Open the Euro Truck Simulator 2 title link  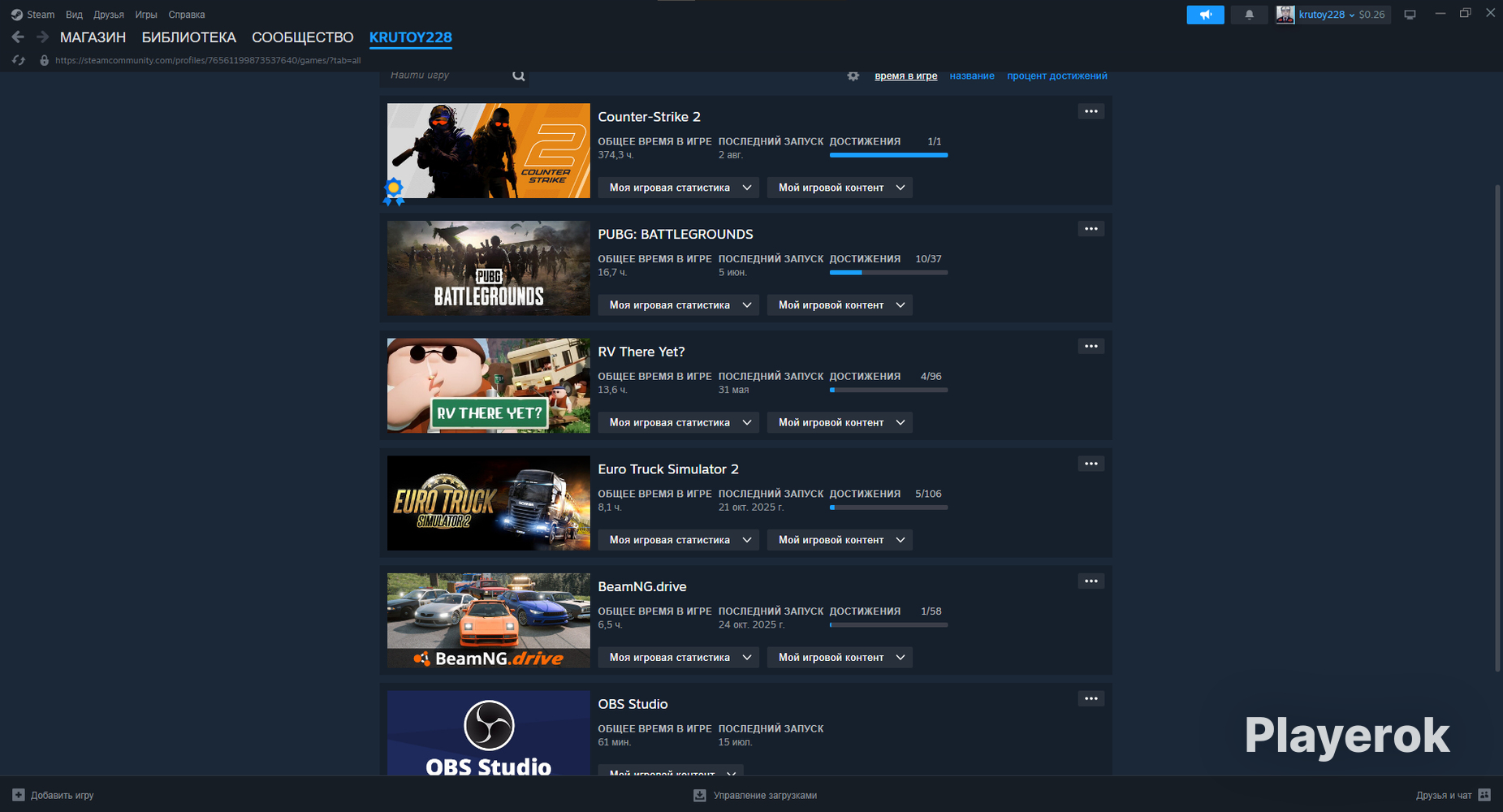pos(668,469)
